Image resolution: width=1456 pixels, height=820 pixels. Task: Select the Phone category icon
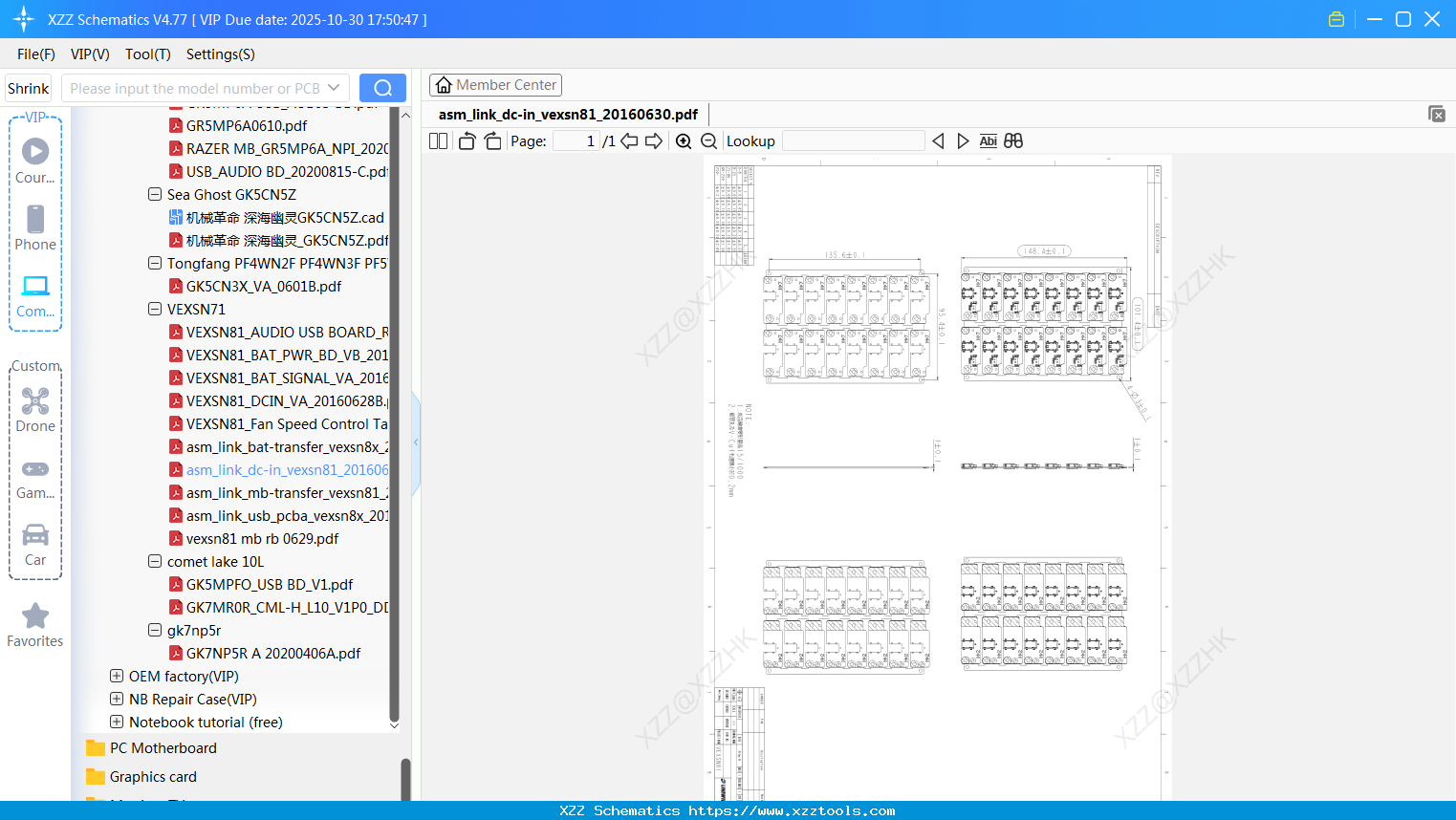(x=35, y=227)
